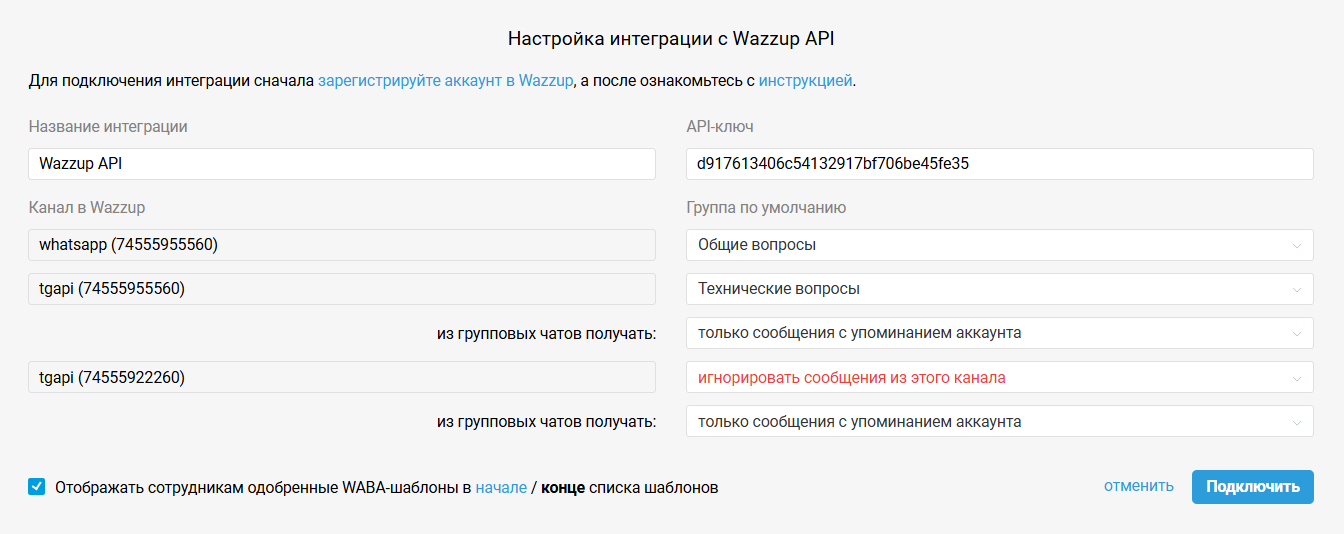Focus the integration name field 'Wazzup API'
This screenshot has height=534, width=1344.
(342, 164)
